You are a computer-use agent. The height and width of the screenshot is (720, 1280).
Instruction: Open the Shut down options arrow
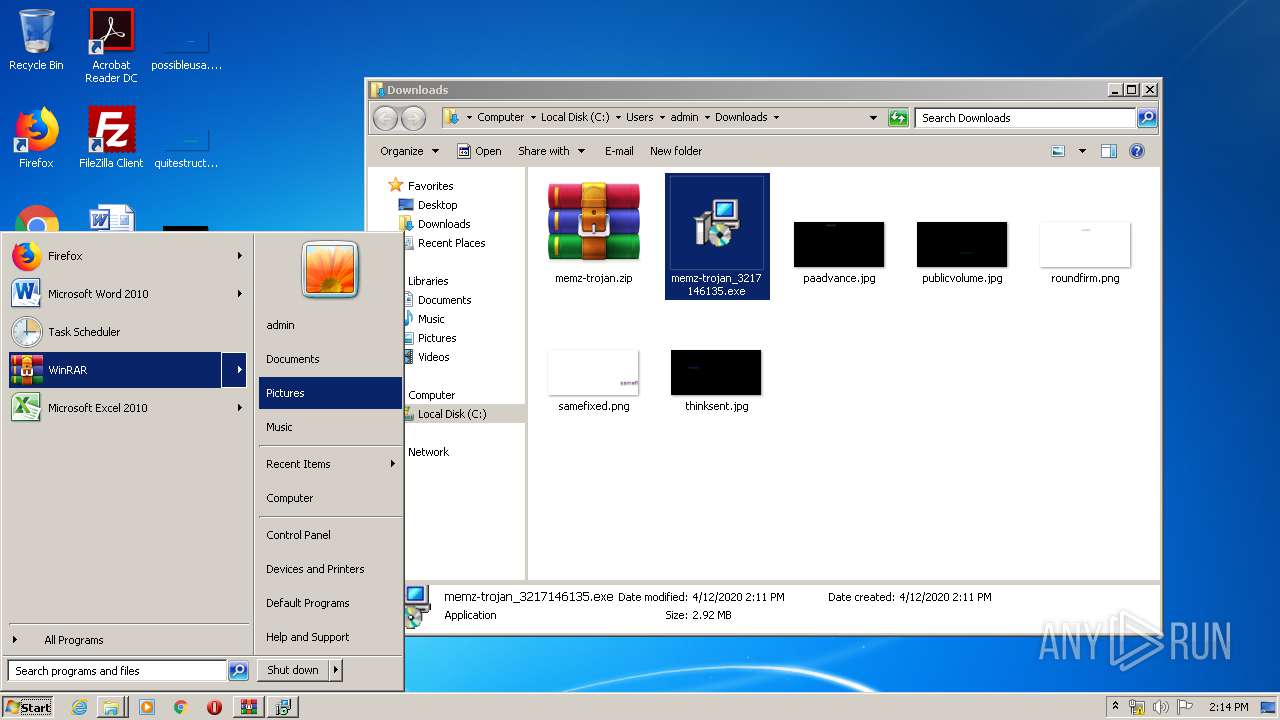(336, 670)
